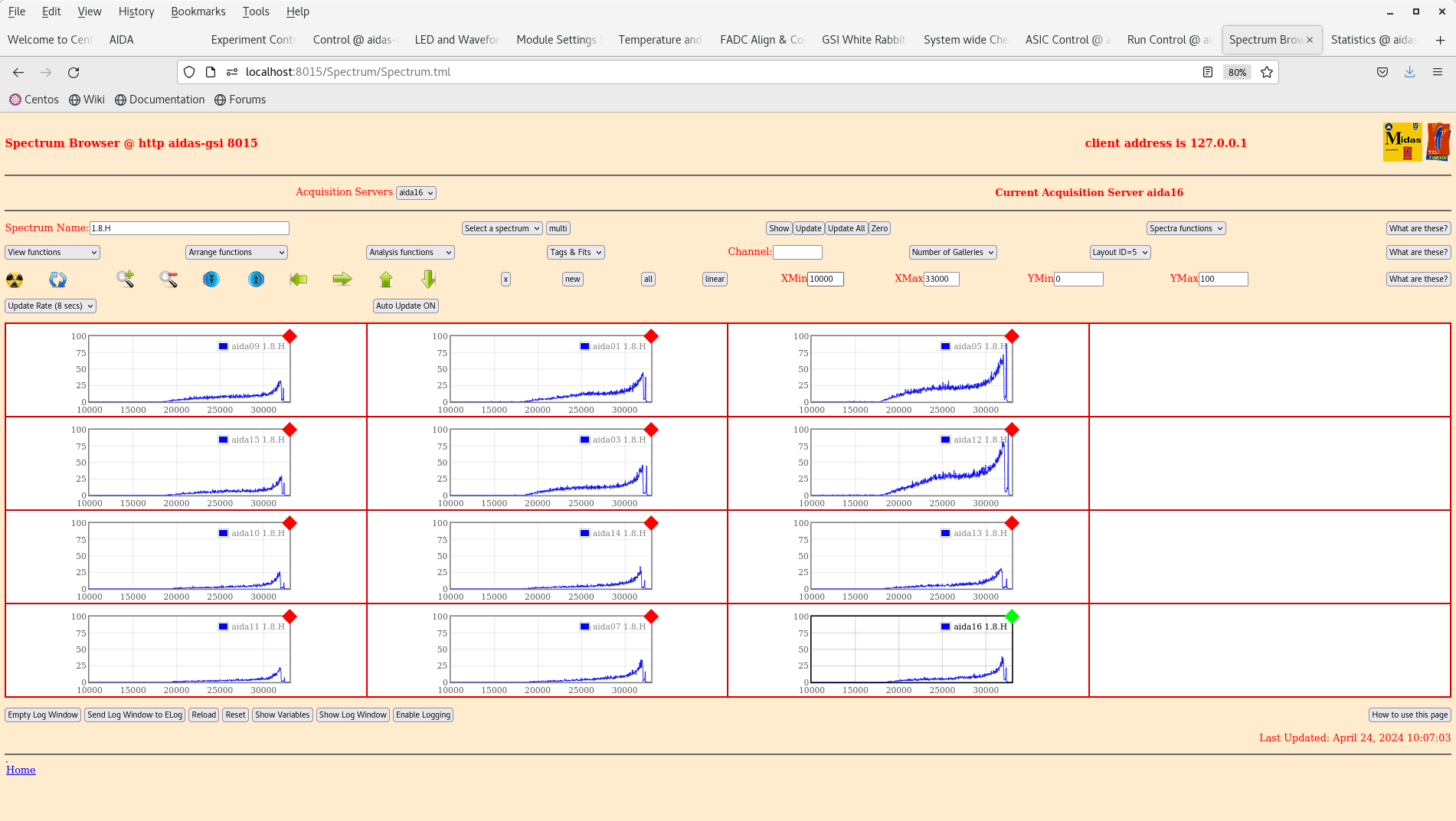Select the zoom-out magnifier icon
This screenshot has width=1456, height=821.
tap(168, 280)
